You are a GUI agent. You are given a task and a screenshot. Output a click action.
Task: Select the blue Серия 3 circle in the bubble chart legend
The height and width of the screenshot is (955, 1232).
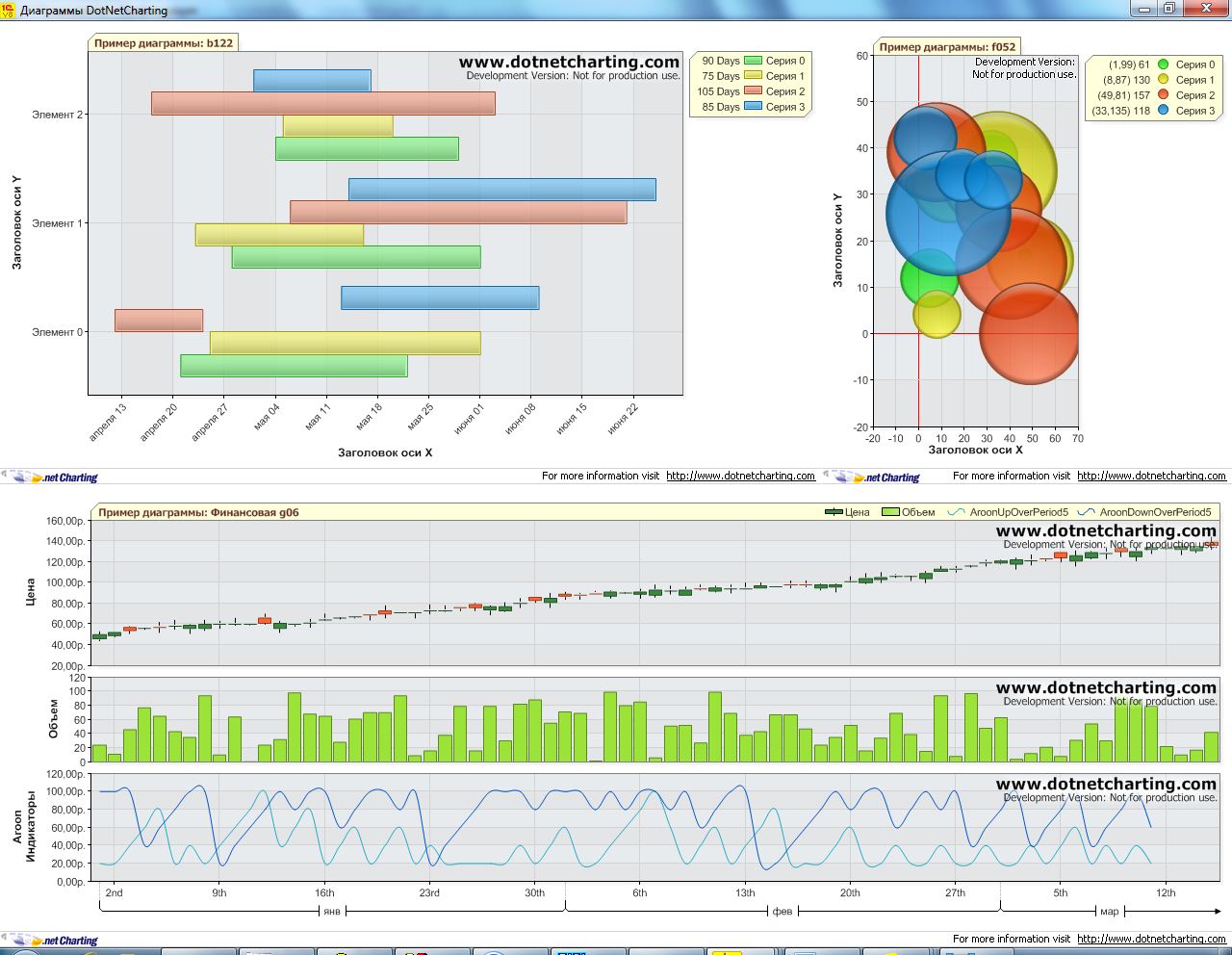click(1163, 111)
